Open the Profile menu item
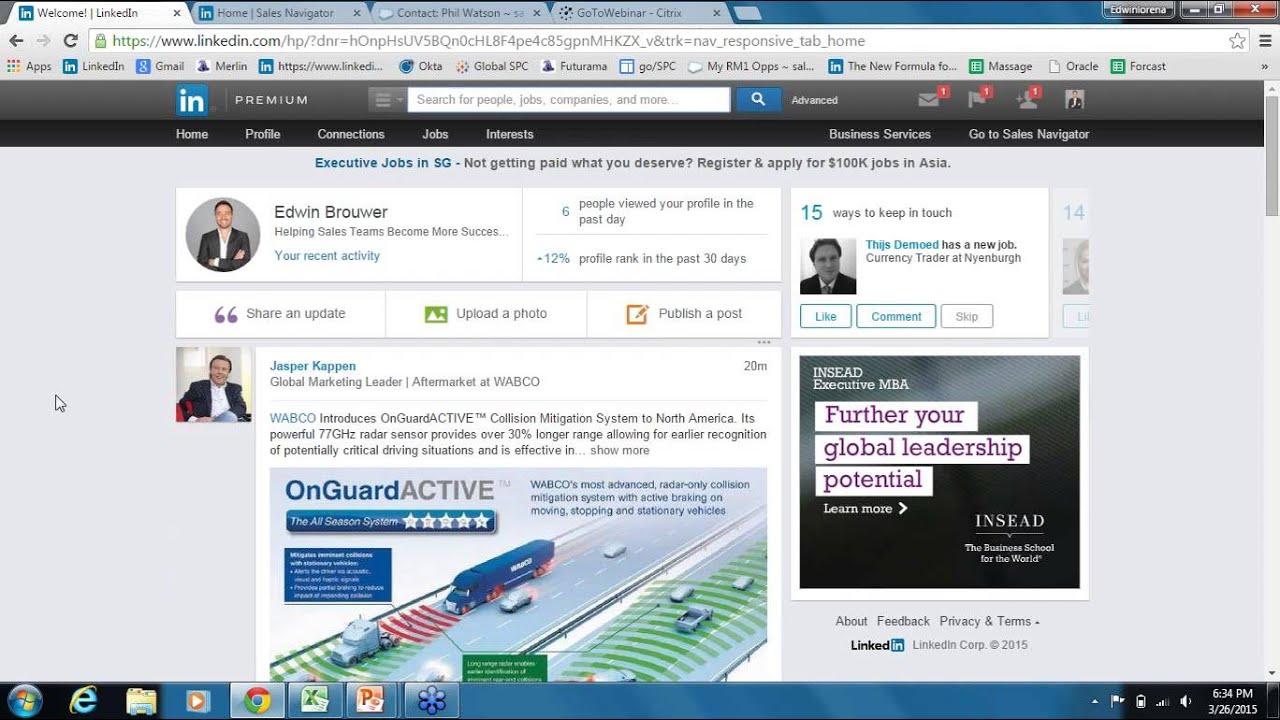 point(262,134)
